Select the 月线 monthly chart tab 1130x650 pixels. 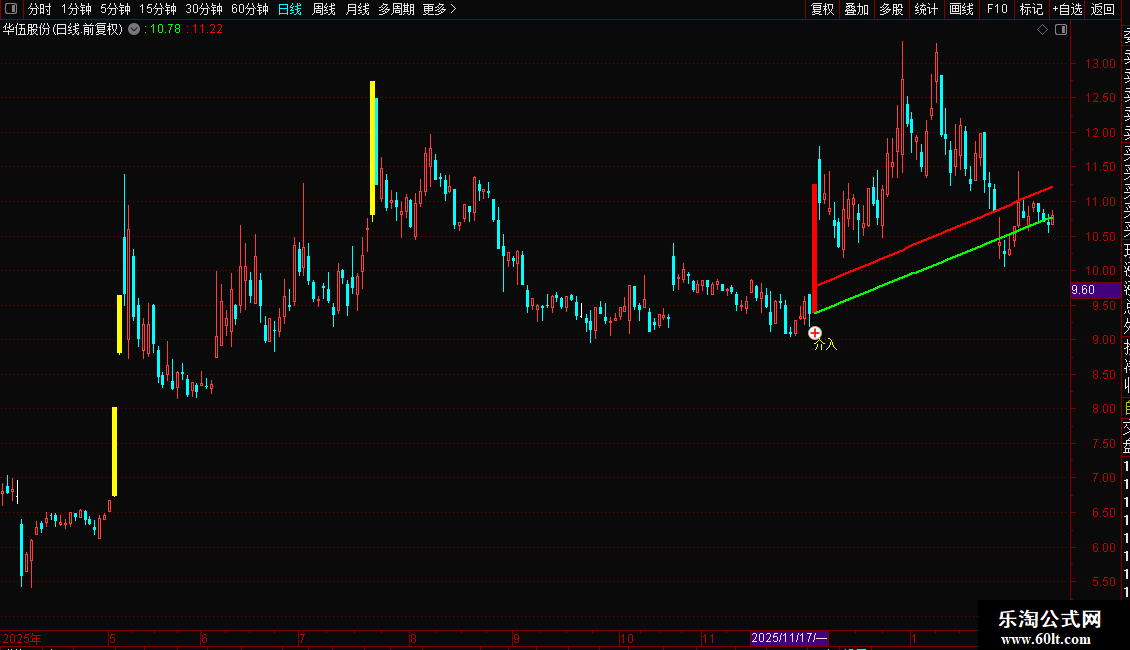tap(357, 9)
